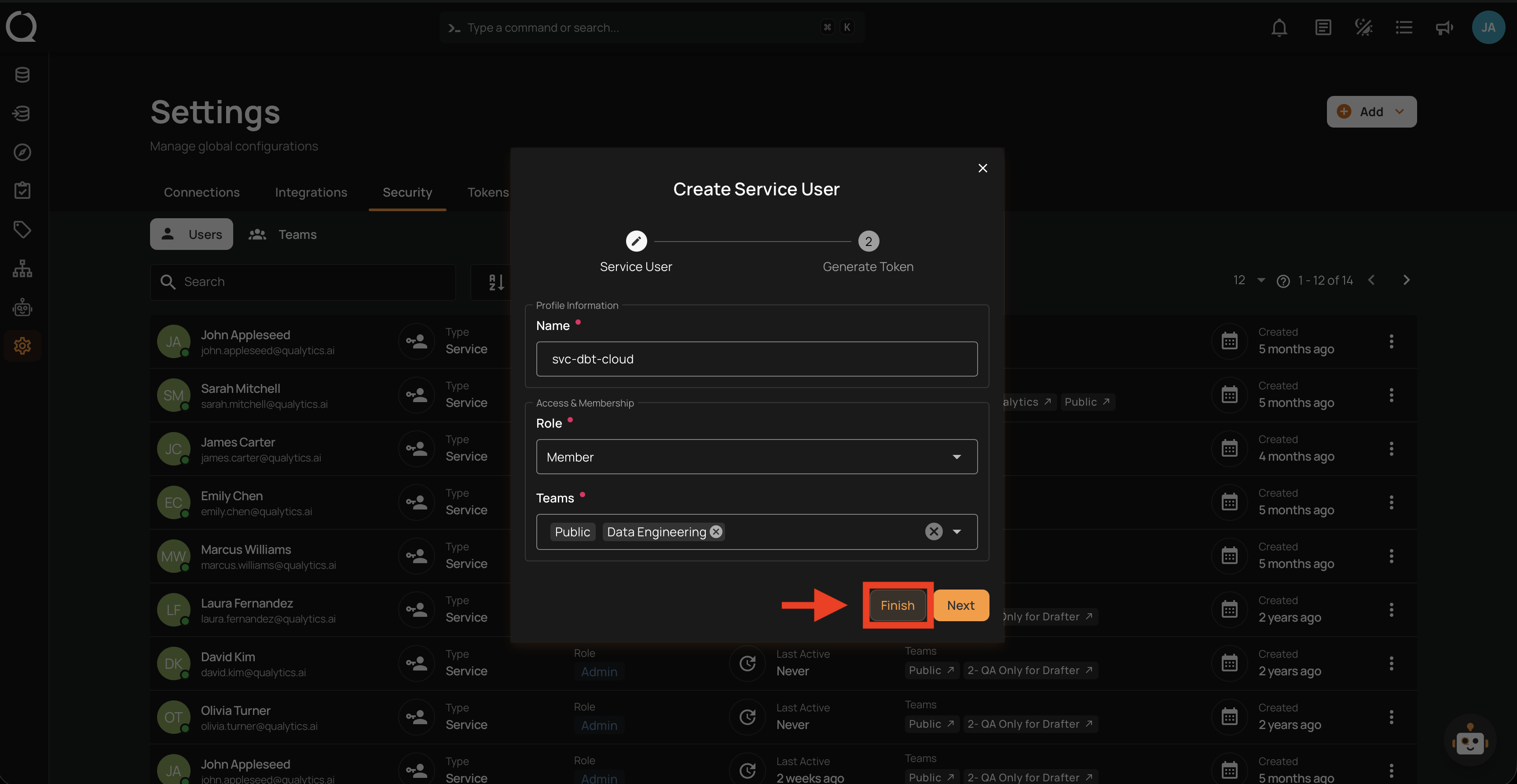
Task: Open QA Only for Drafter link for David Kim
Action: click(x=1030, y=670)
